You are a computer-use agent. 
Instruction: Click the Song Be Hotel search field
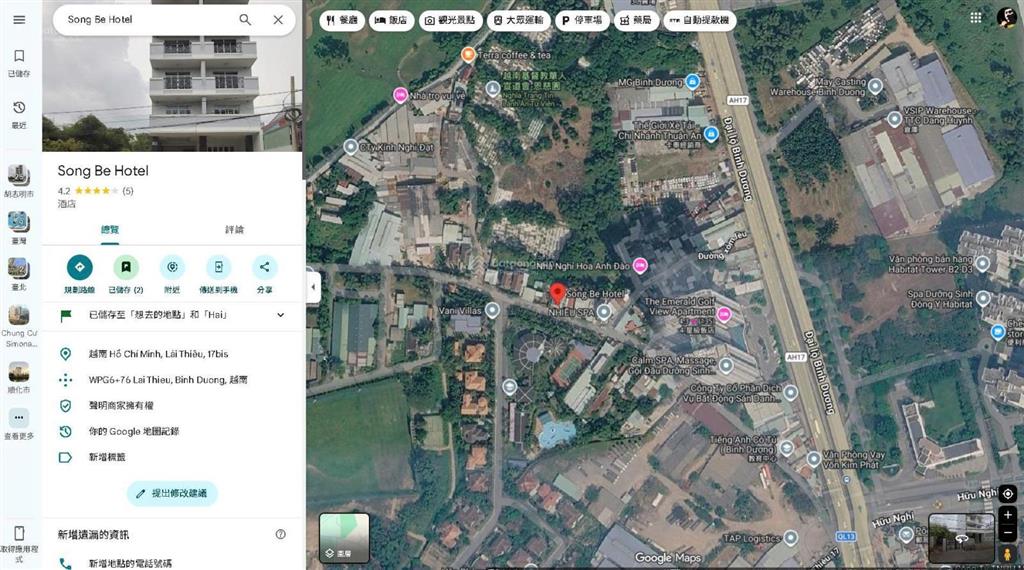point(147,20)
